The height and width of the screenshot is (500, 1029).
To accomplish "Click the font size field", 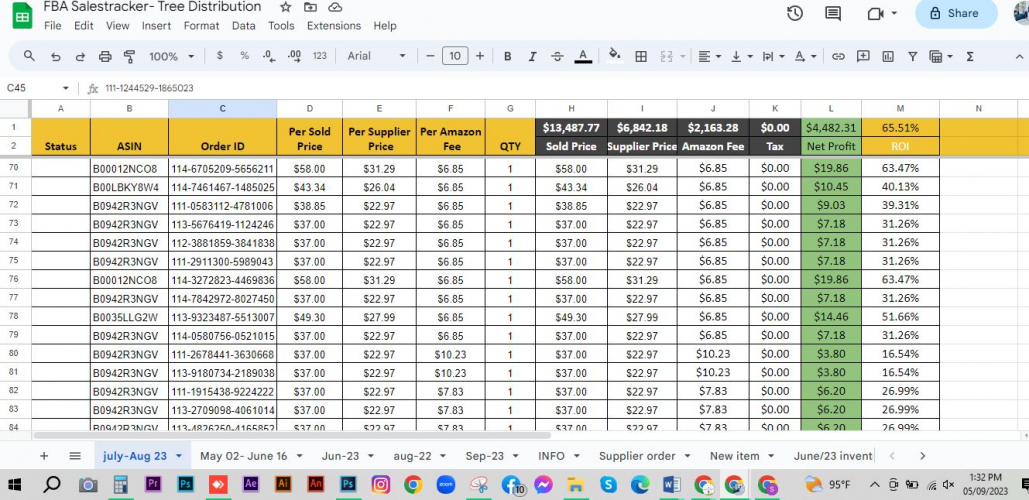I will [x=455, y=56].
